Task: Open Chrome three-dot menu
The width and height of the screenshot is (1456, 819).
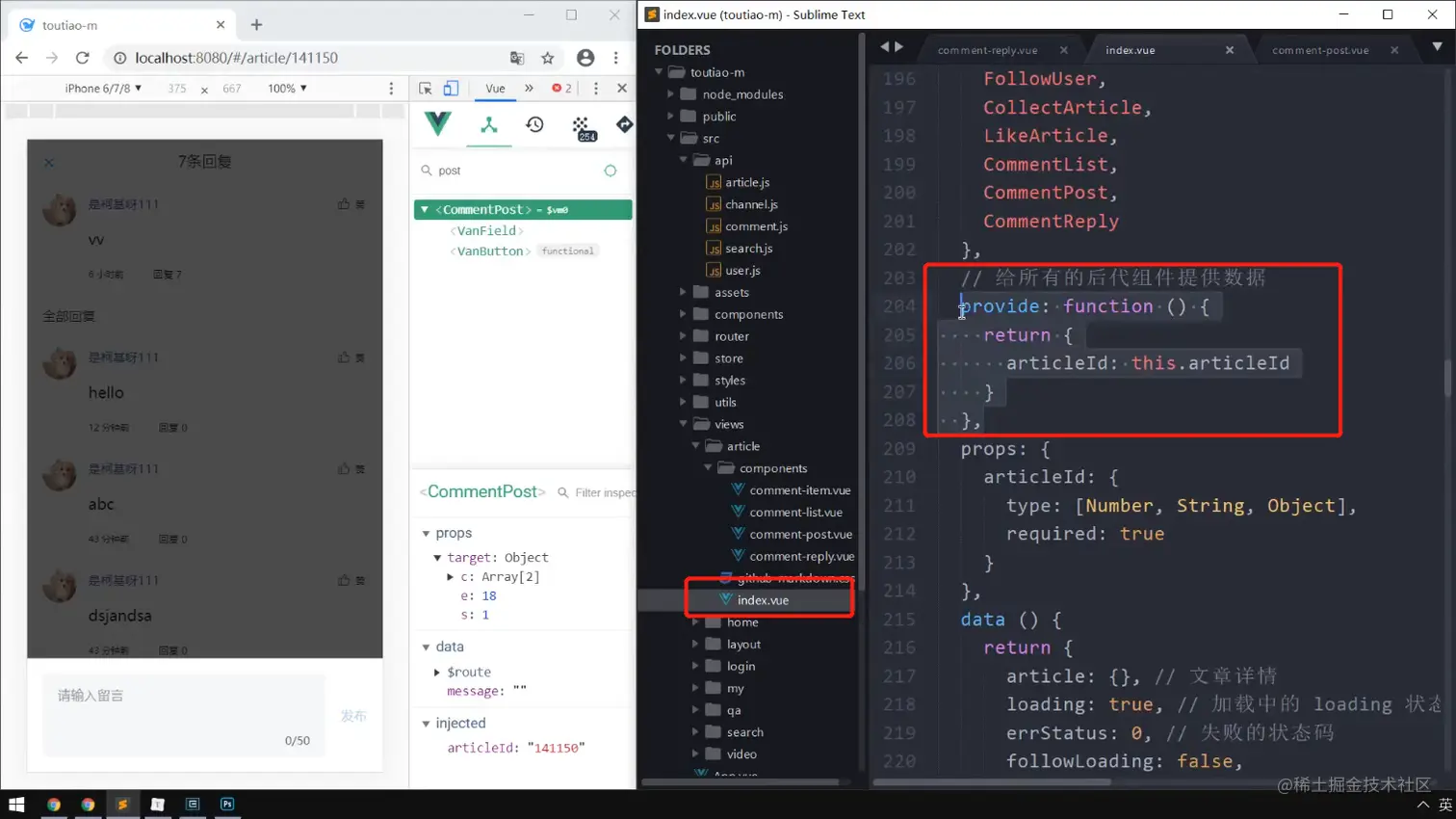Action: 616,58
